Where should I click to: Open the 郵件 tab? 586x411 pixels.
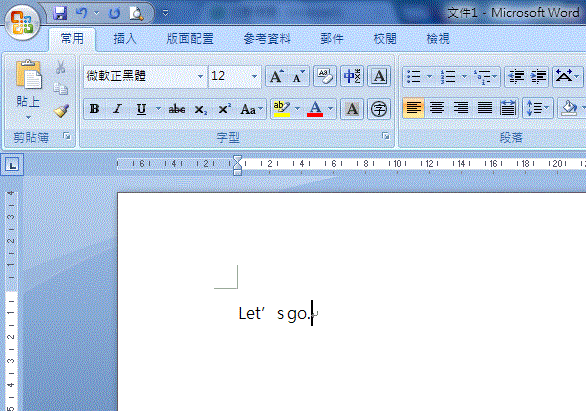[x=332, y=38]
